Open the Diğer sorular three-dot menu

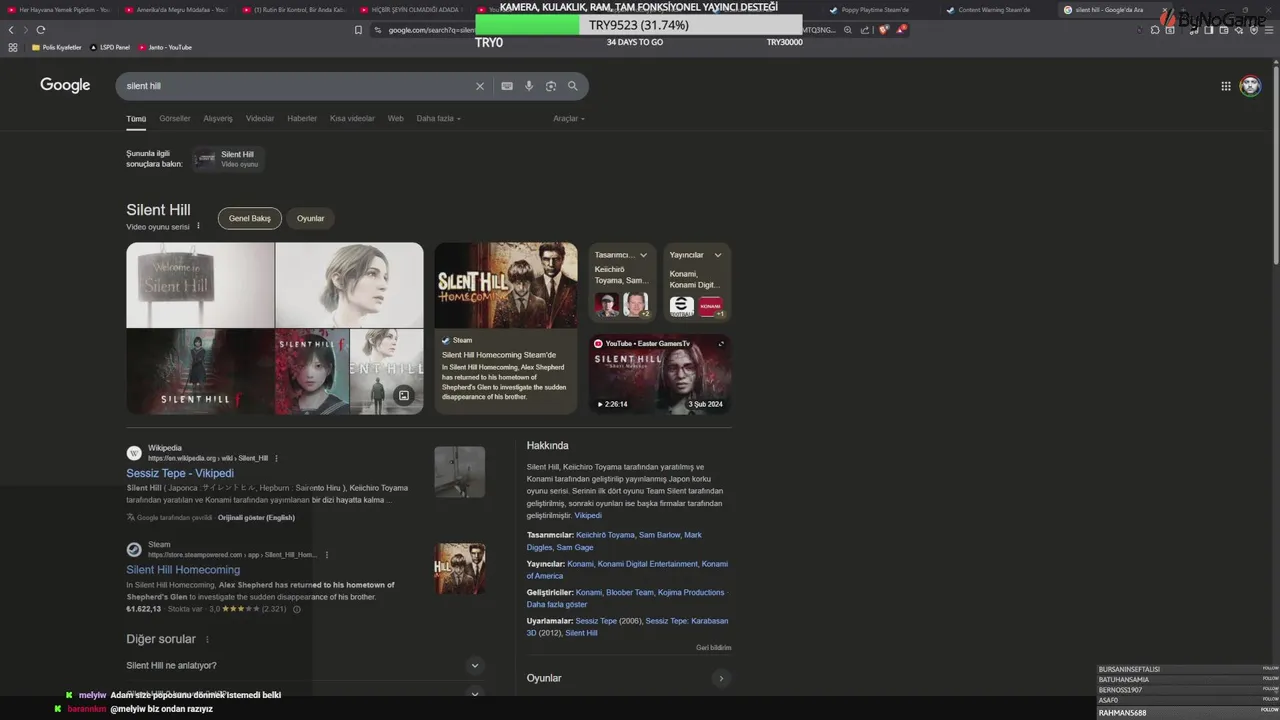coord(208,640)
